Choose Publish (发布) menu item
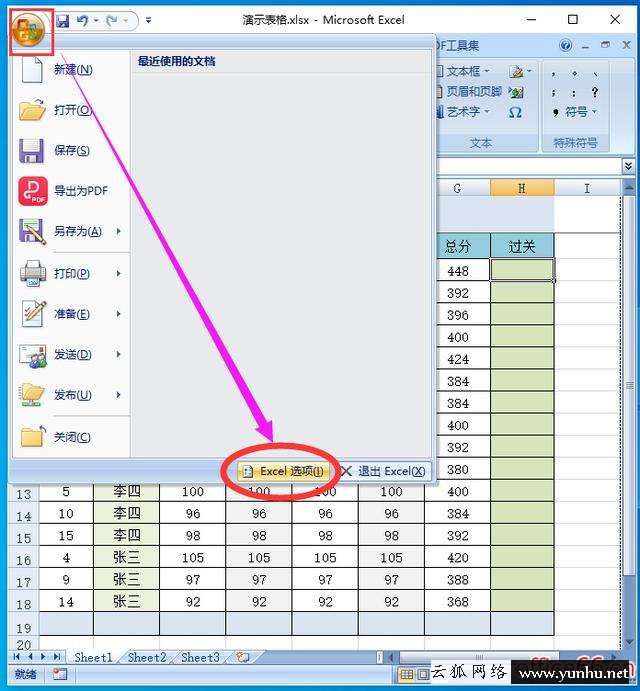 73,395
